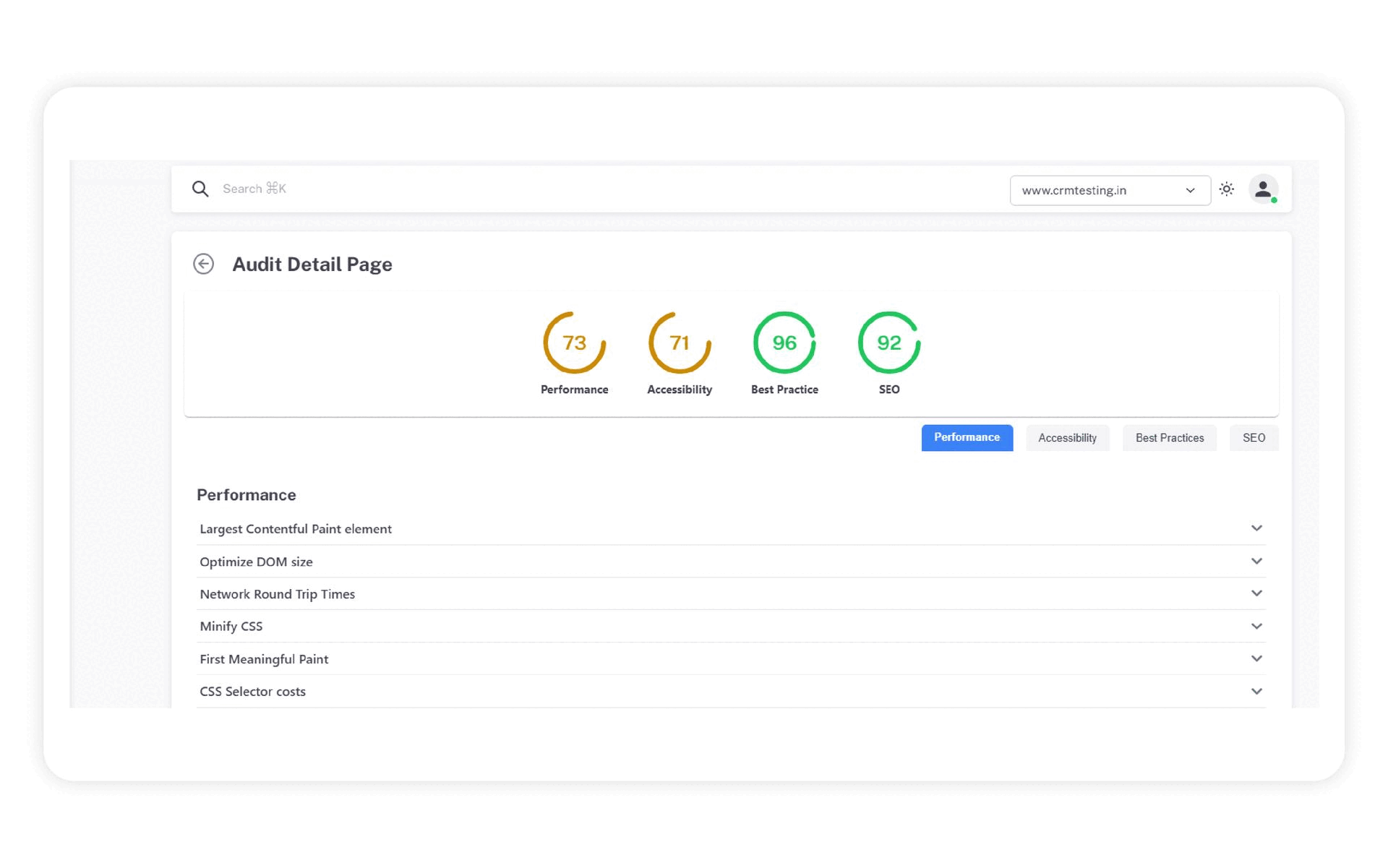The image size is (1388, 868).
Task: Click the SEO score gauge 92
Action: point(888,343)
